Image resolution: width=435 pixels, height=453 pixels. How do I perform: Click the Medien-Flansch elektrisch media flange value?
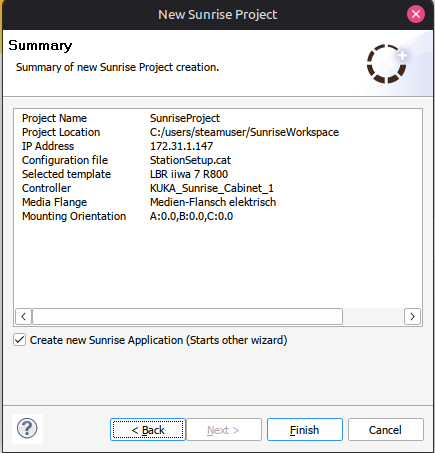tap(213, 202)
